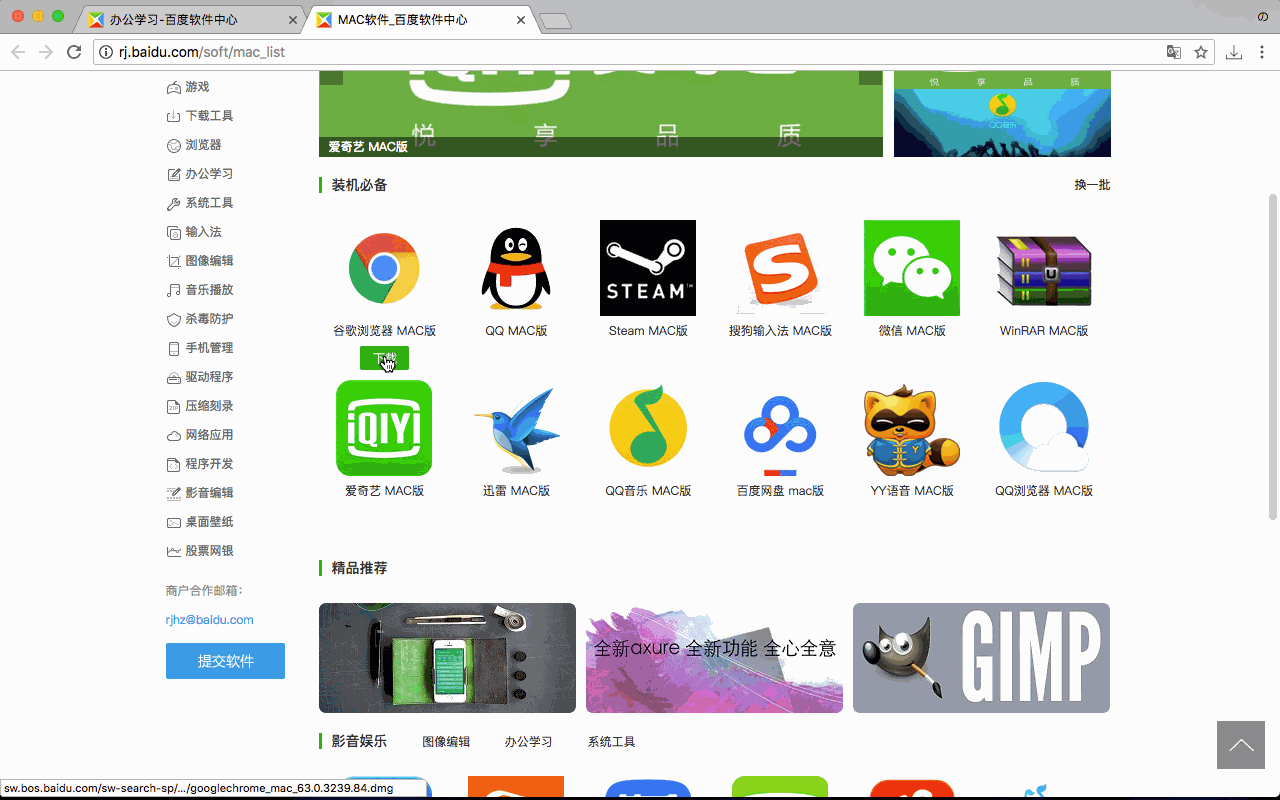1280x800 pixels.
Task: Open the 游戏 category in sidebar
Action: pos(188,87)
